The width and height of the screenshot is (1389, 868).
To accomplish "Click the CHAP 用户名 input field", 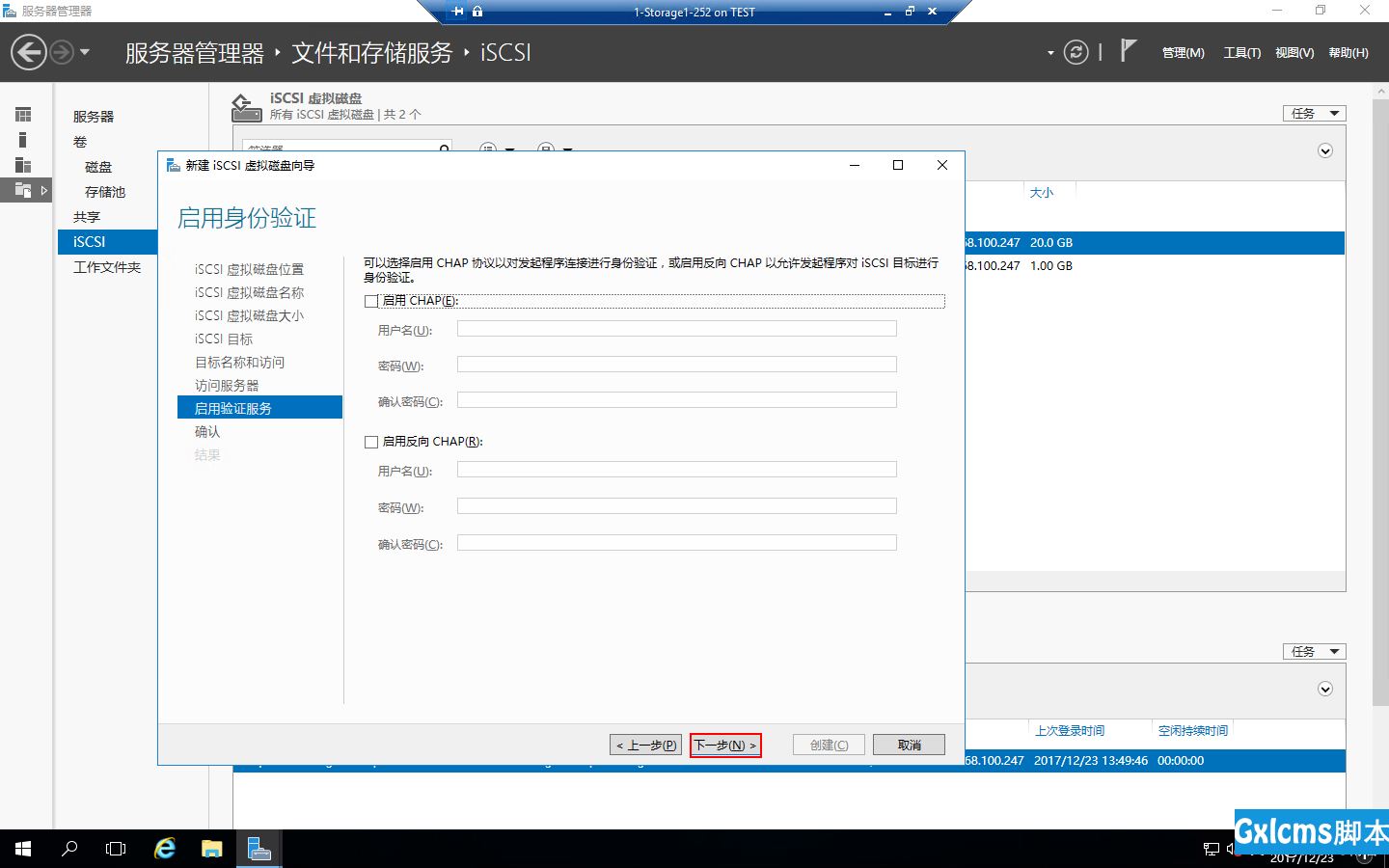I will [x=676, y=329].
